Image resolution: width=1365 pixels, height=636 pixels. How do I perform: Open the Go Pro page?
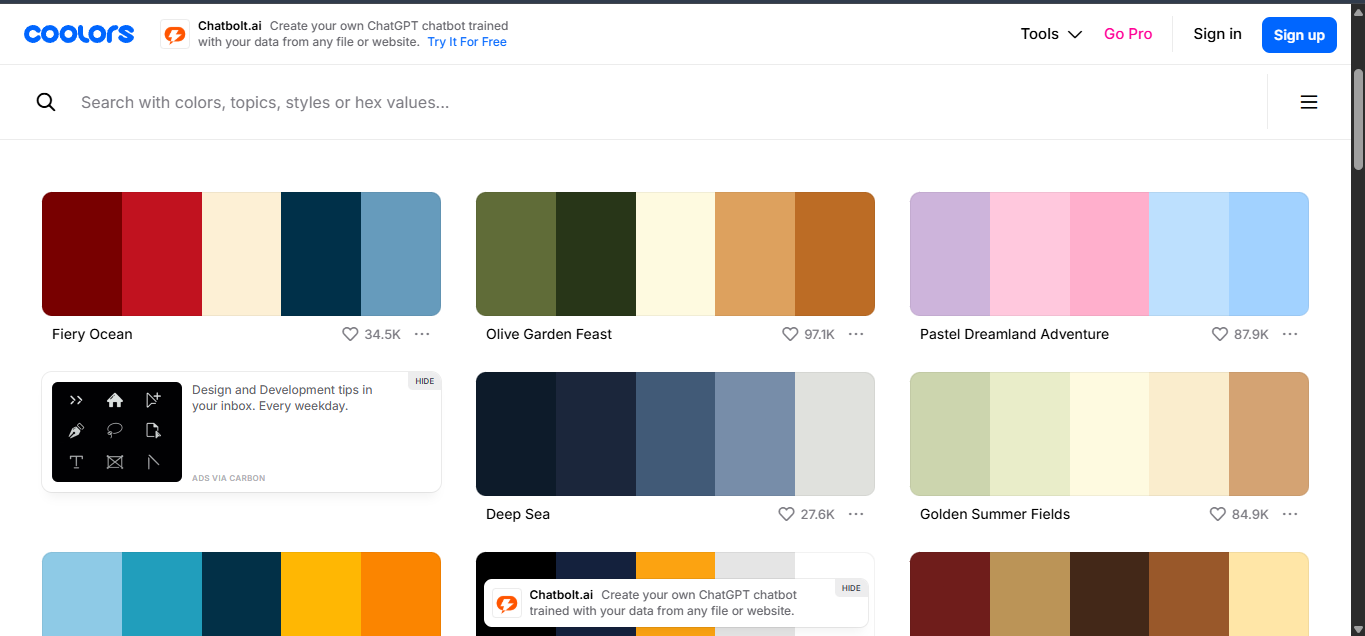(1128, 34)
